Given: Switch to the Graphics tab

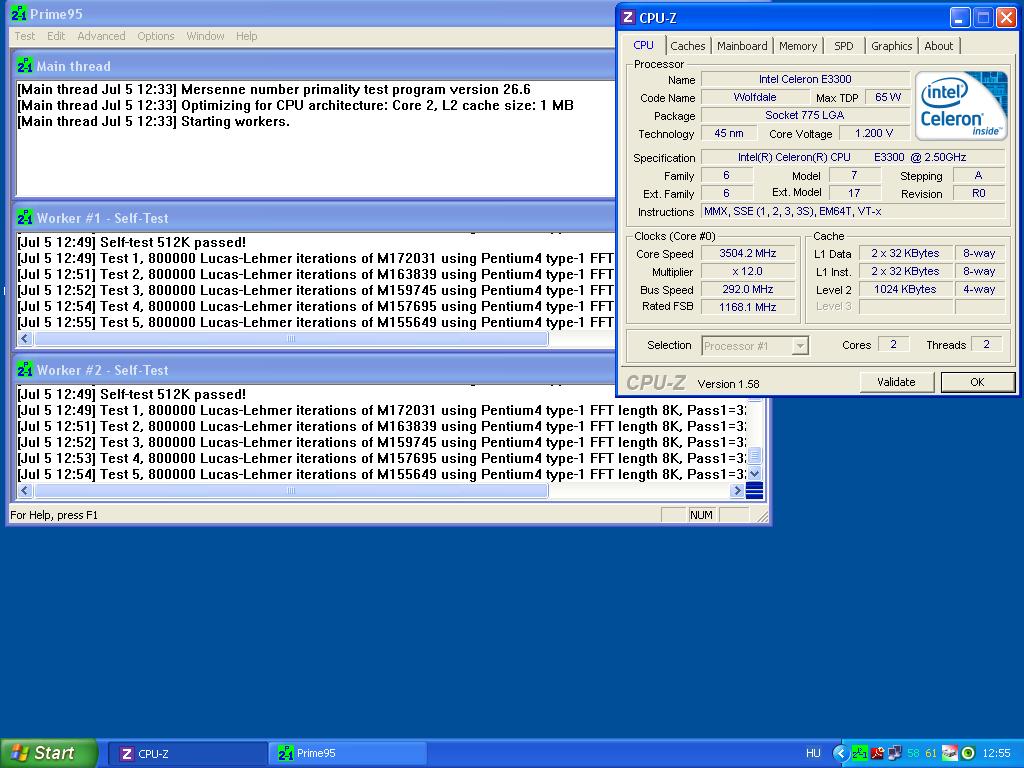Looking at the screenshot, I should coord(891,46).
